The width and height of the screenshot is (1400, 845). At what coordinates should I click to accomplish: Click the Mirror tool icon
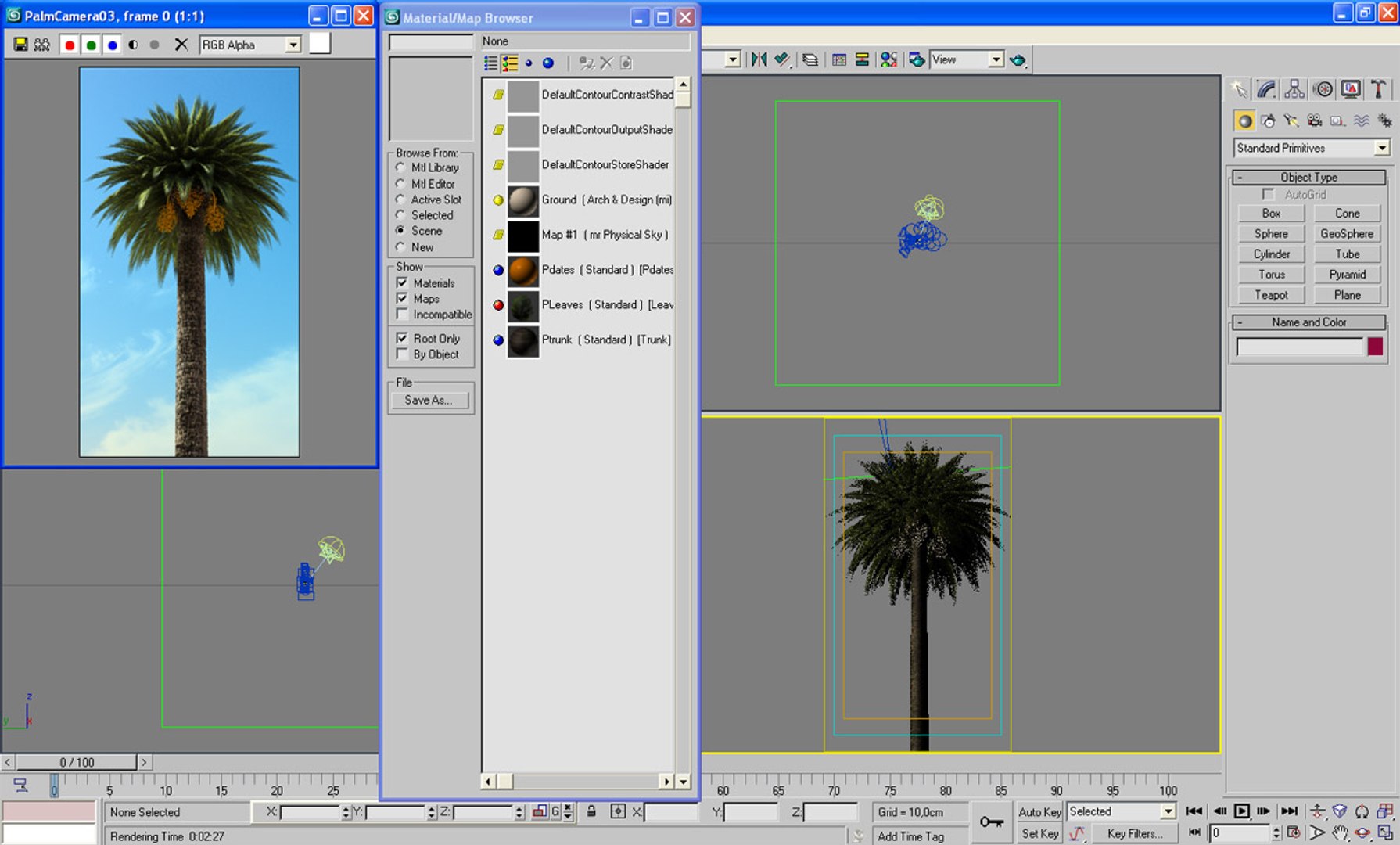(759, 59)
